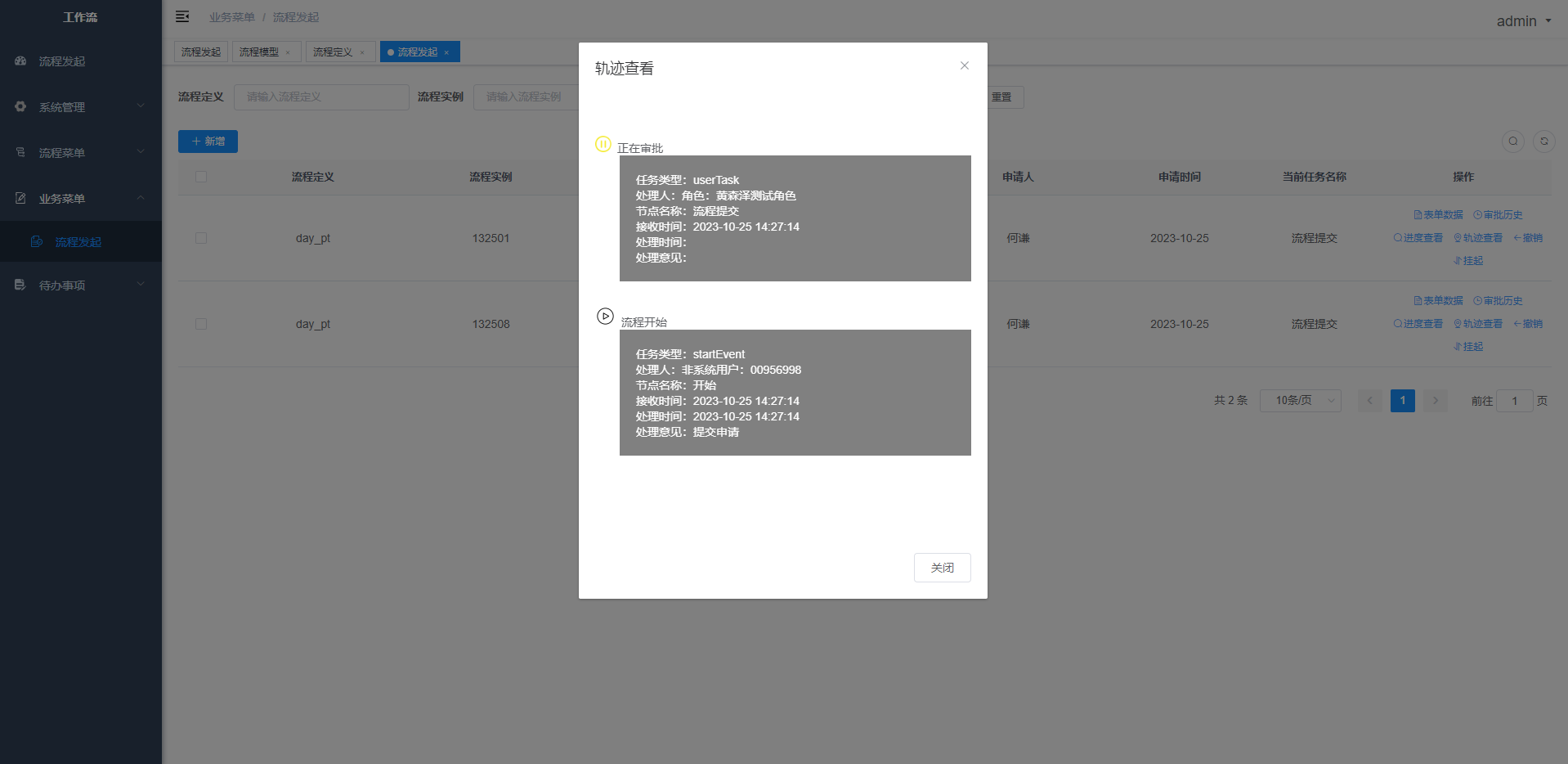This screenshot has width=1568, height=764.
Task: Click the 系统管理 gear icon
Action: [x=20, y=106]
